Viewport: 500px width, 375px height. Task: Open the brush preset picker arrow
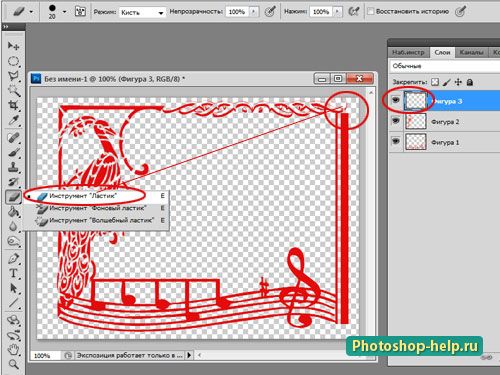(x=64, y=12)
